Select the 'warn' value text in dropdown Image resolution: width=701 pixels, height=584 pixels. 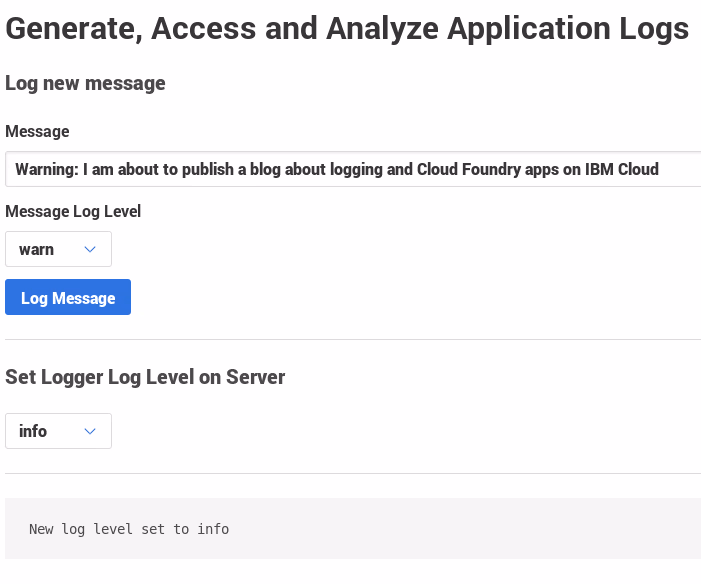[37, 249]
